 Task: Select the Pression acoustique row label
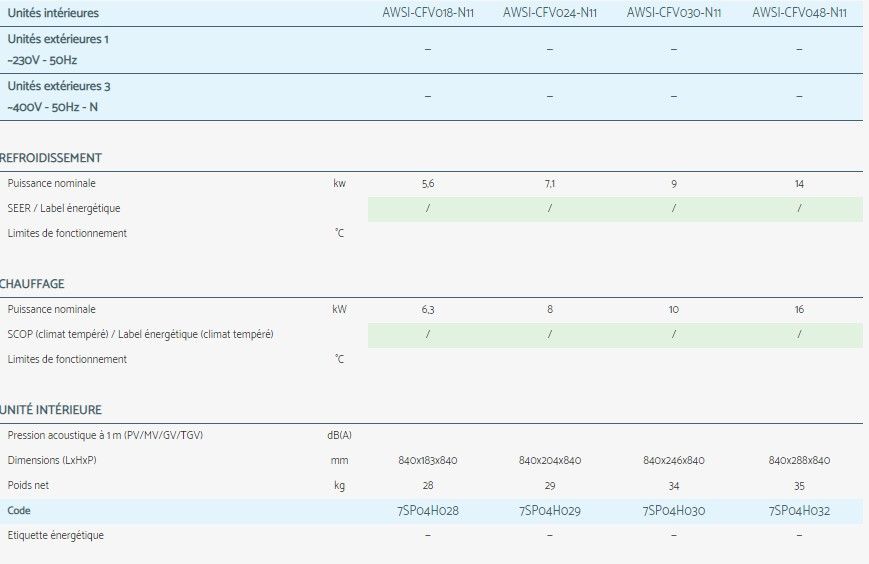[x=105, y=435]
